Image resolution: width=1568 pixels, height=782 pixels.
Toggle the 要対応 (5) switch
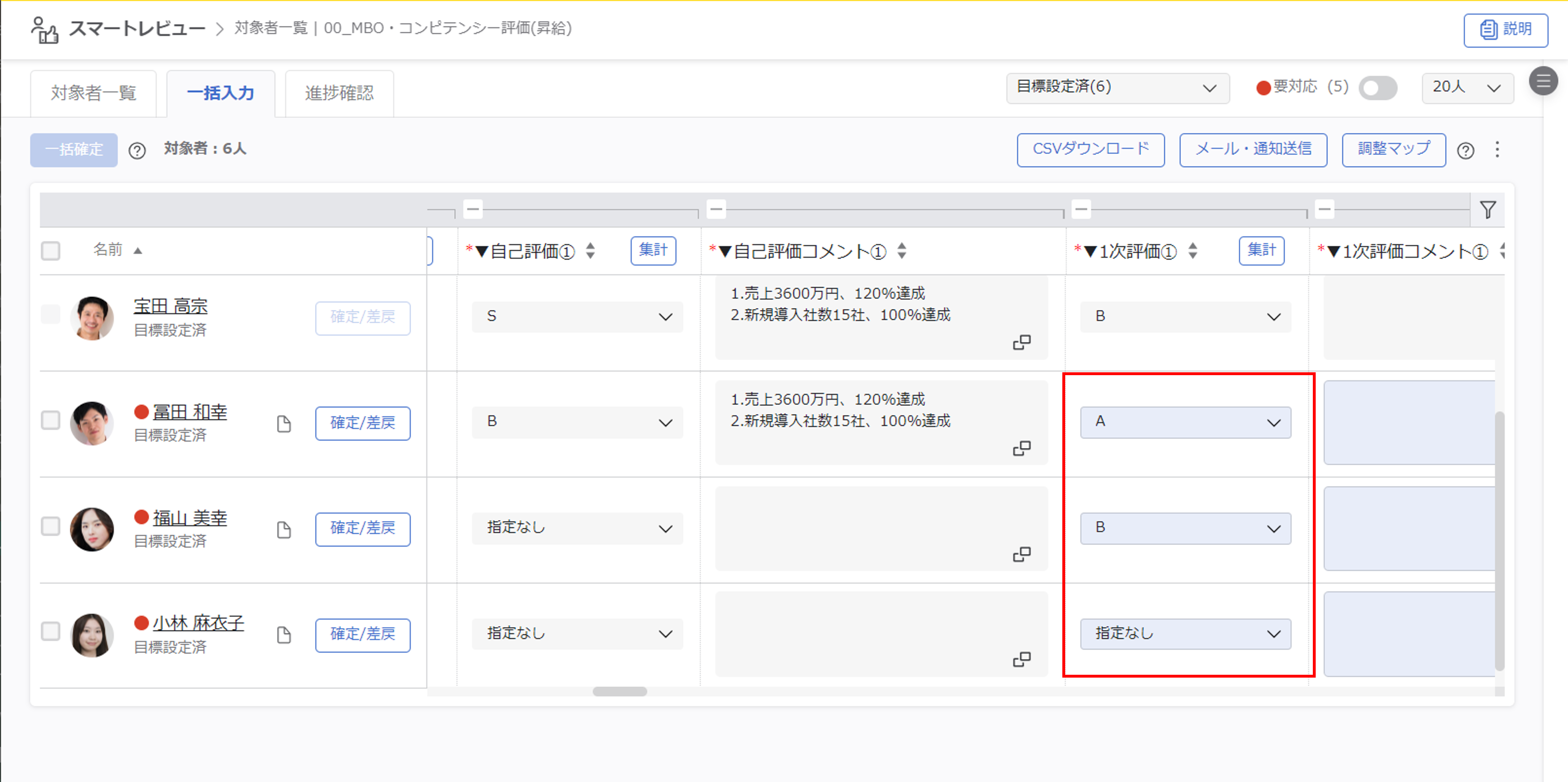1378,88
